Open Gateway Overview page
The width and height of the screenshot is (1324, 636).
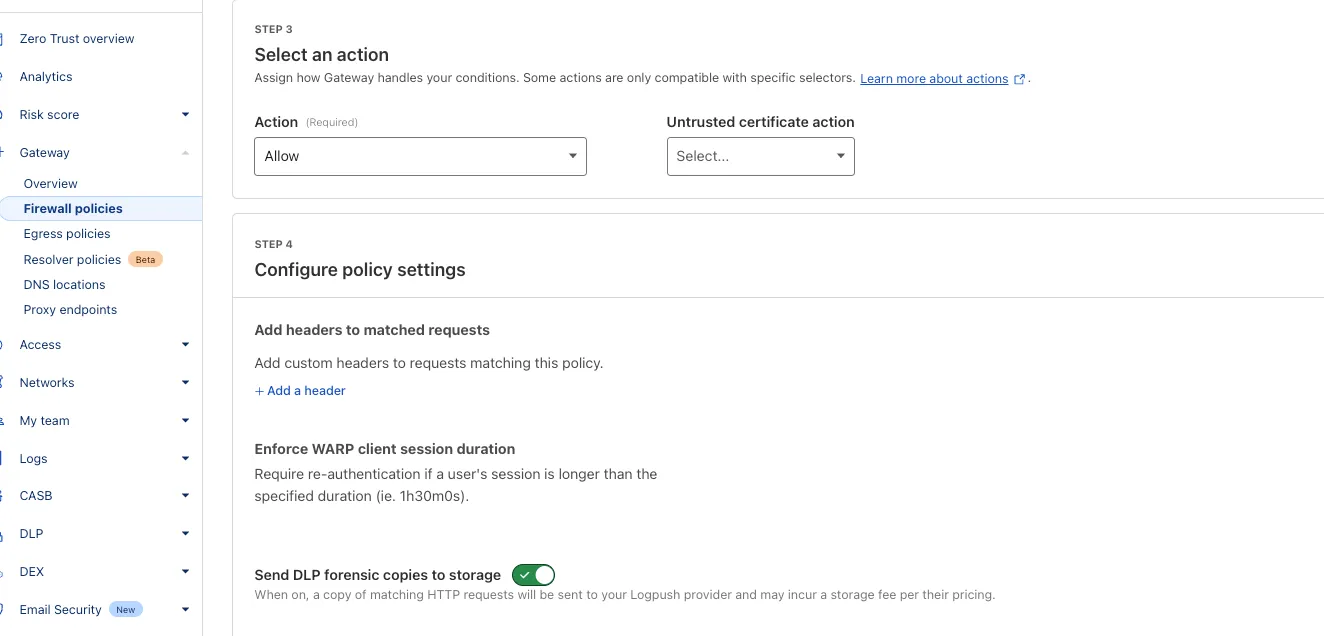coord(50,184)
